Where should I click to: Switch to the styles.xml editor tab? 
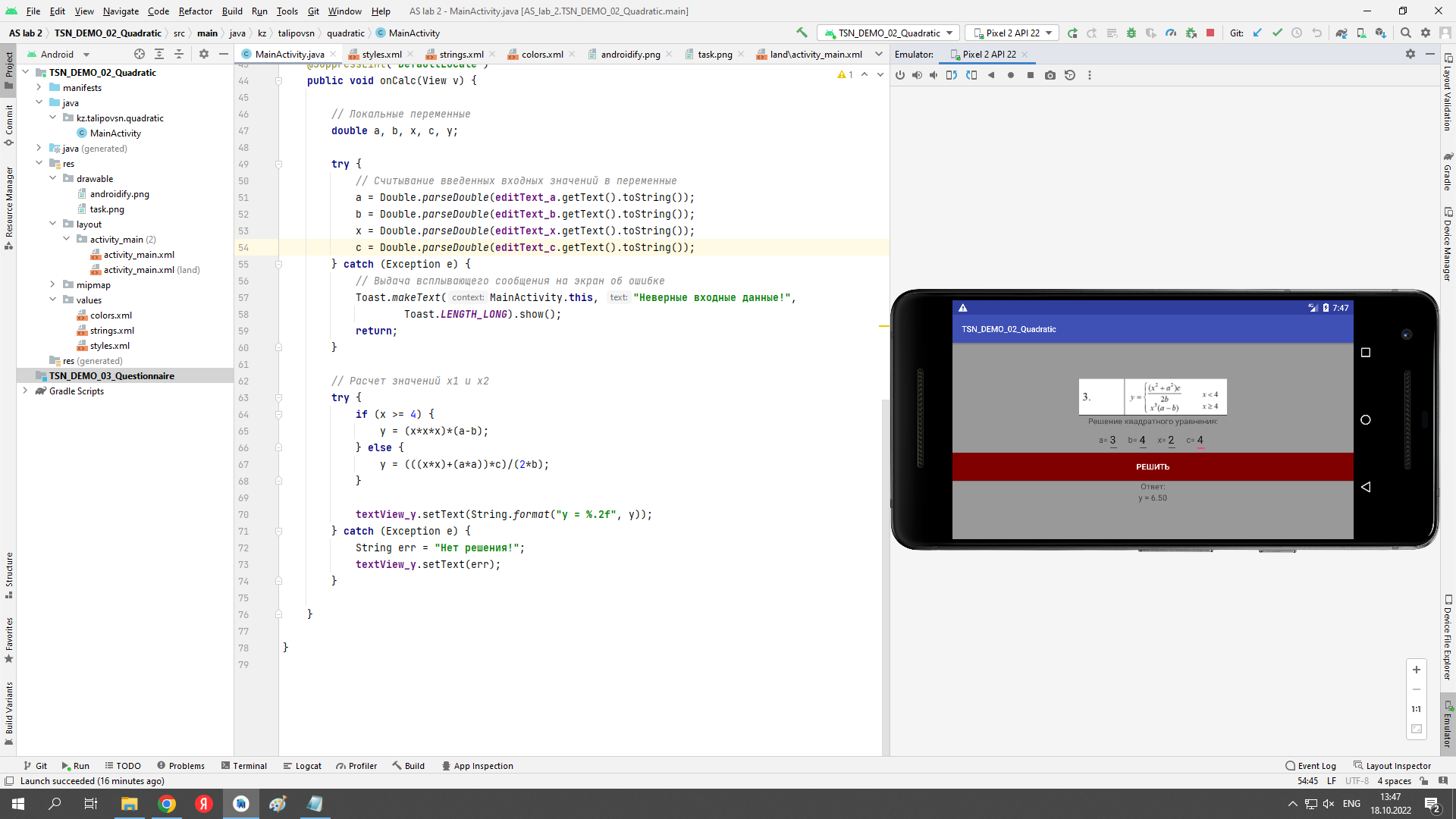[381, 54]
